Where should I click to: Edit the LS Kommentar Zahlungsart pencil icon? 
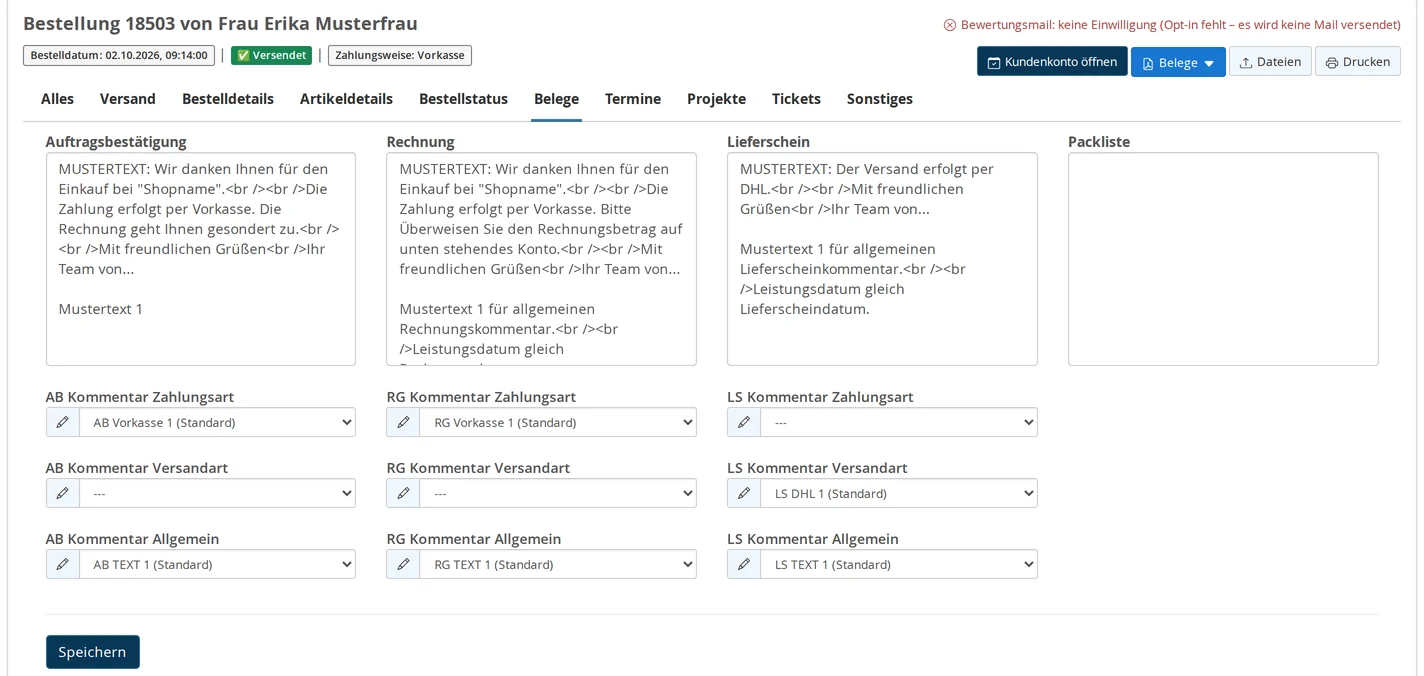(744, 422)
